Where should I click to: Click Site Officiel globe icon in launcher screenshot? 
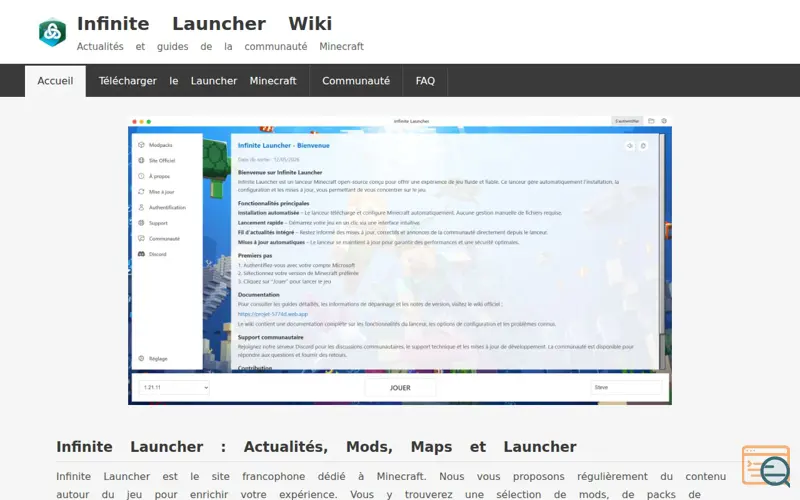coord(141,160)
